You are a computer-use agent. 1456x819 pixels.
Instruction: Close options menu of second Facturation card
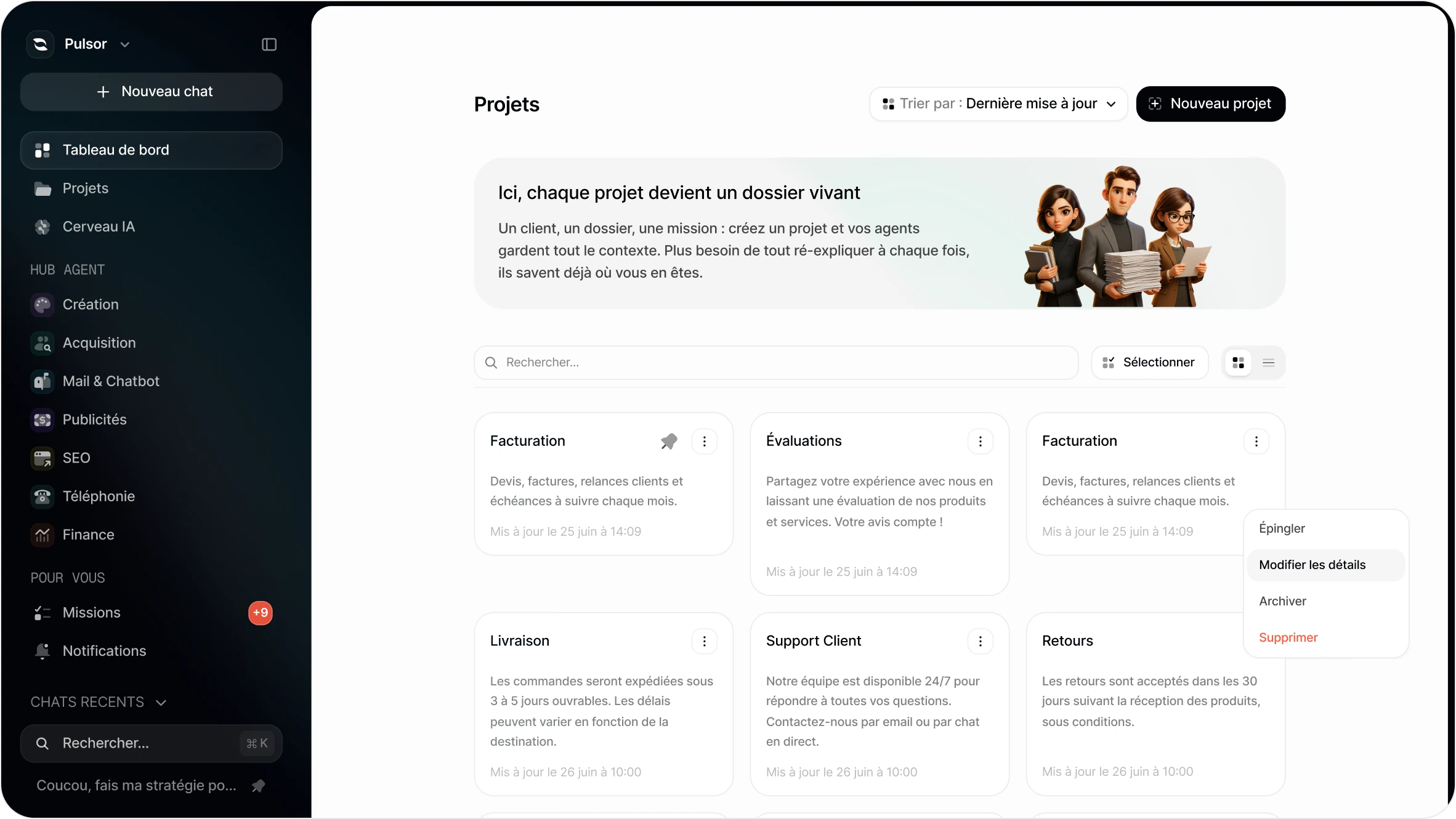(x=1256, y=441)
